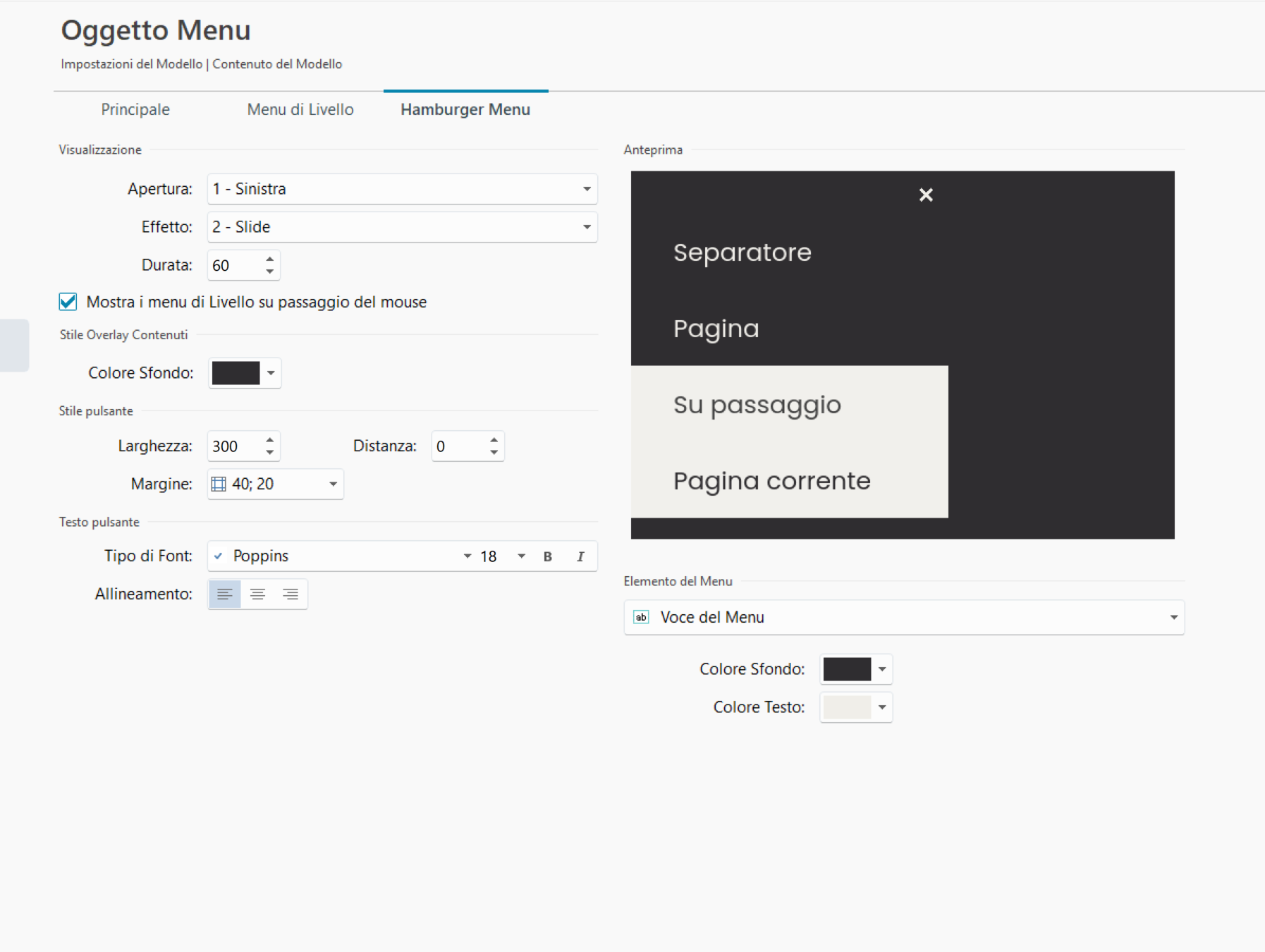Open overlay Colore Sfondo color swatch
1265x952 pixels.
244,373
